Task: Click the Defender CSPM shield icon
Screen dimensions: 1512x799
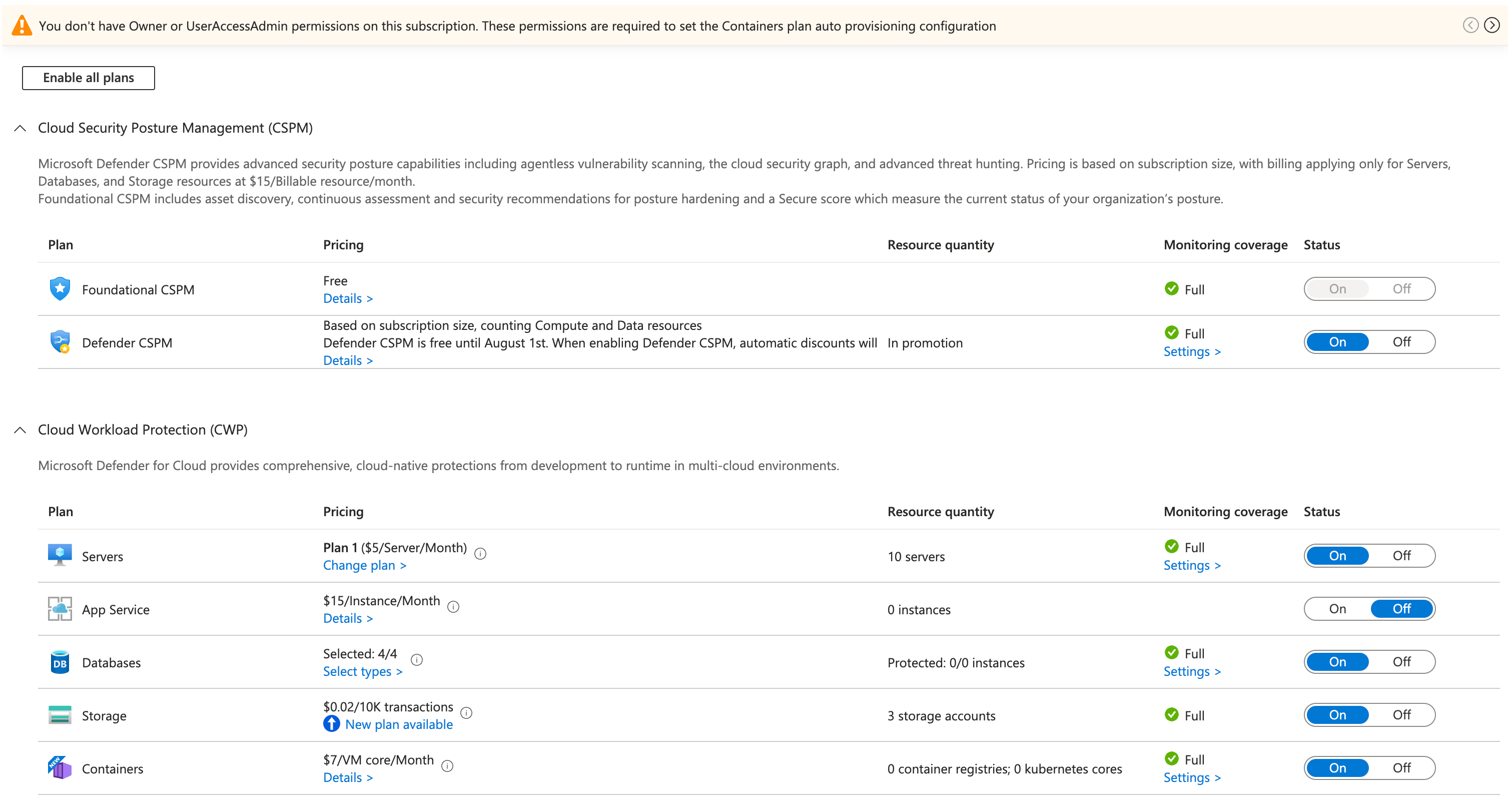Action: tap(60, 342)
